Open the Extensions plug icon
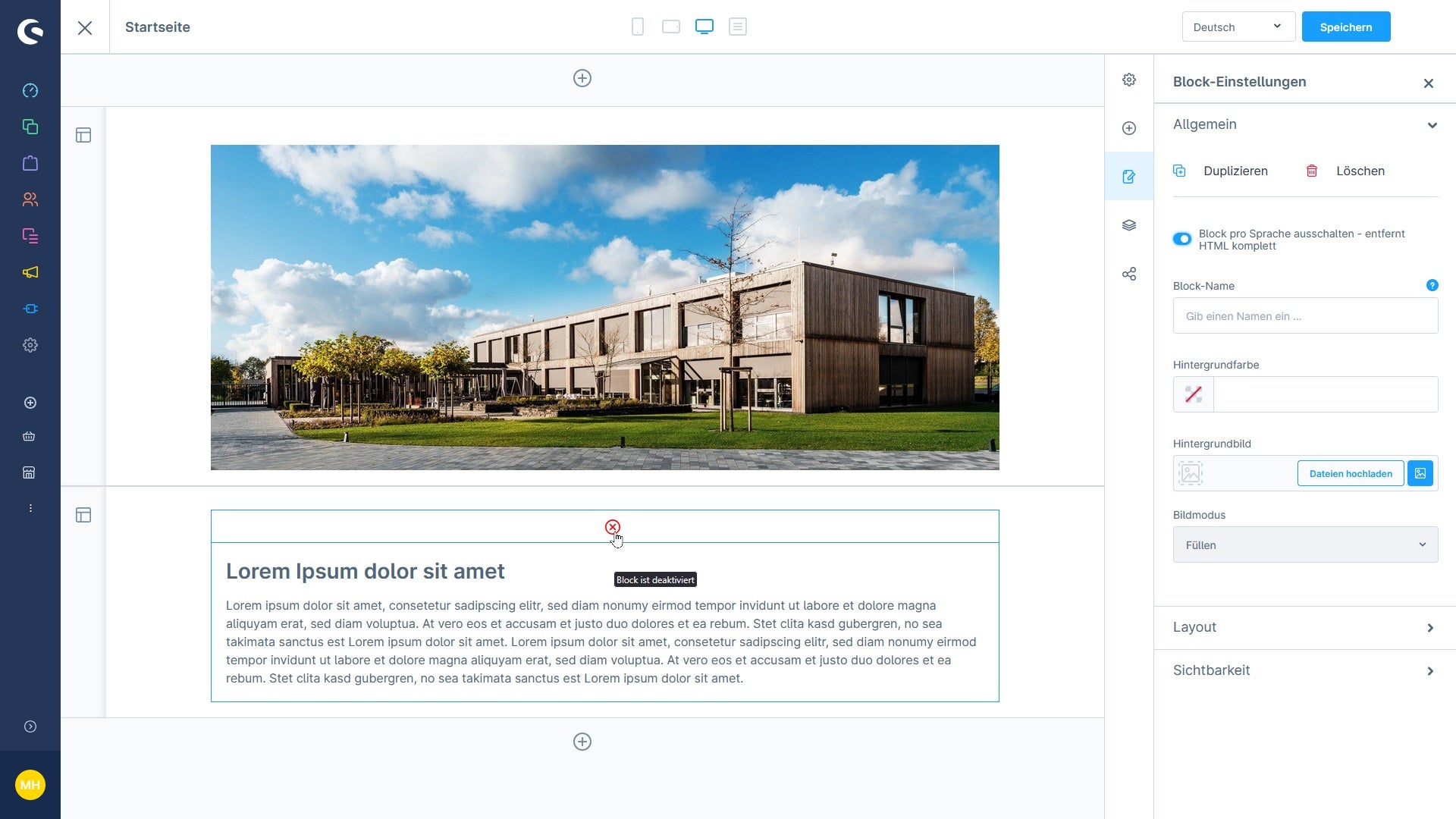The width and height of the screenshot is (1456, 819). click(30, 309)
